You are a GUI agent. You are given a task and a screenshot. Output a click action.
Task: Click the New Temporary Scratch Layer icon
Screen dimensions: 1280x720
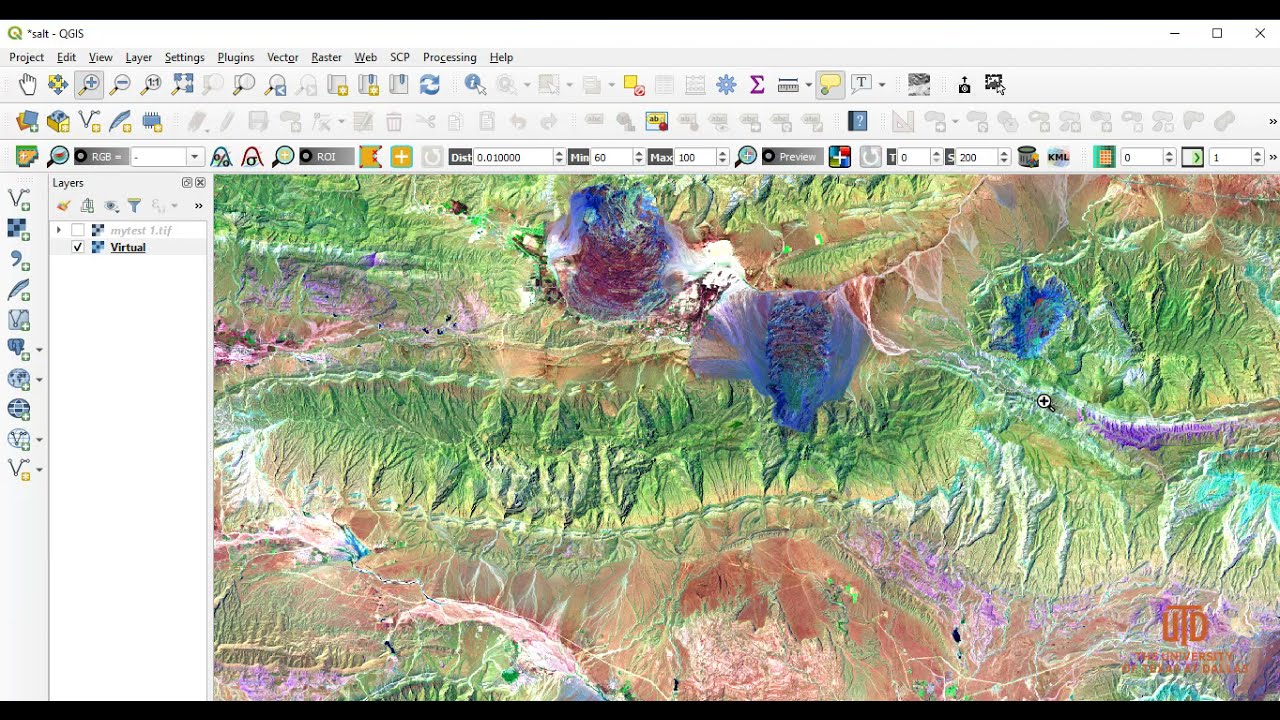click(x=152, y=122)
